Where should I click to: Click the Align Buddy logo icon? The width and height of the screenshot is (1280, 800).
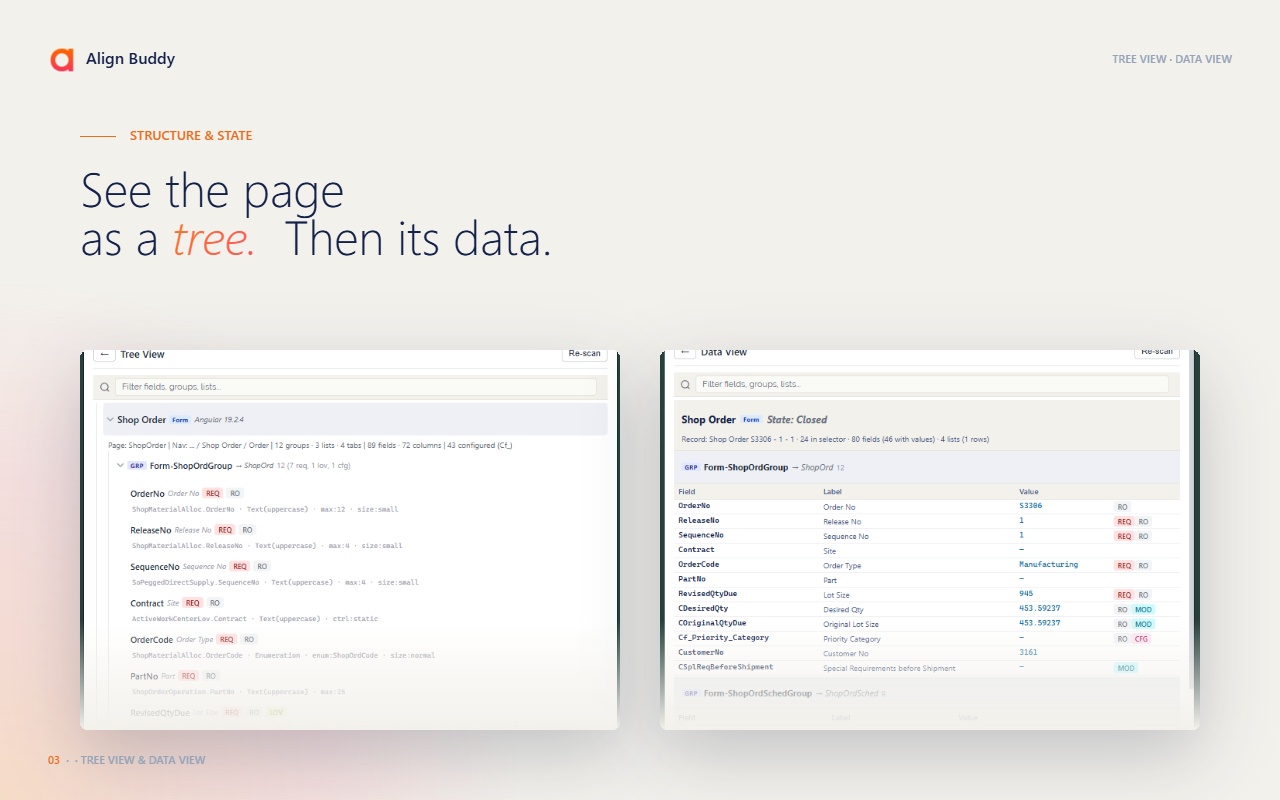point(62,59)
